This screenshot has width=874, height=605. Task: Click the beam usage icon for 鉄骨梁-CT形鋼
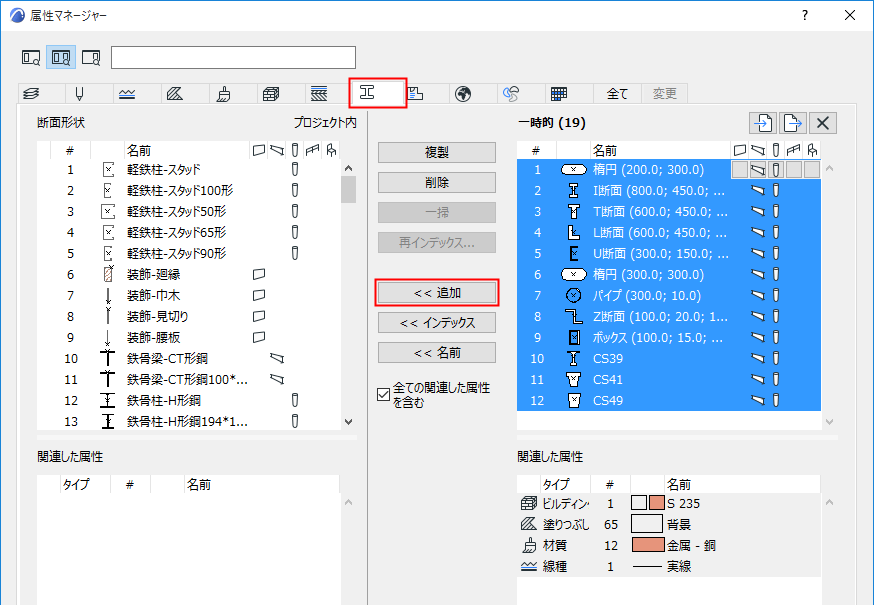click(x=277, y=359)
